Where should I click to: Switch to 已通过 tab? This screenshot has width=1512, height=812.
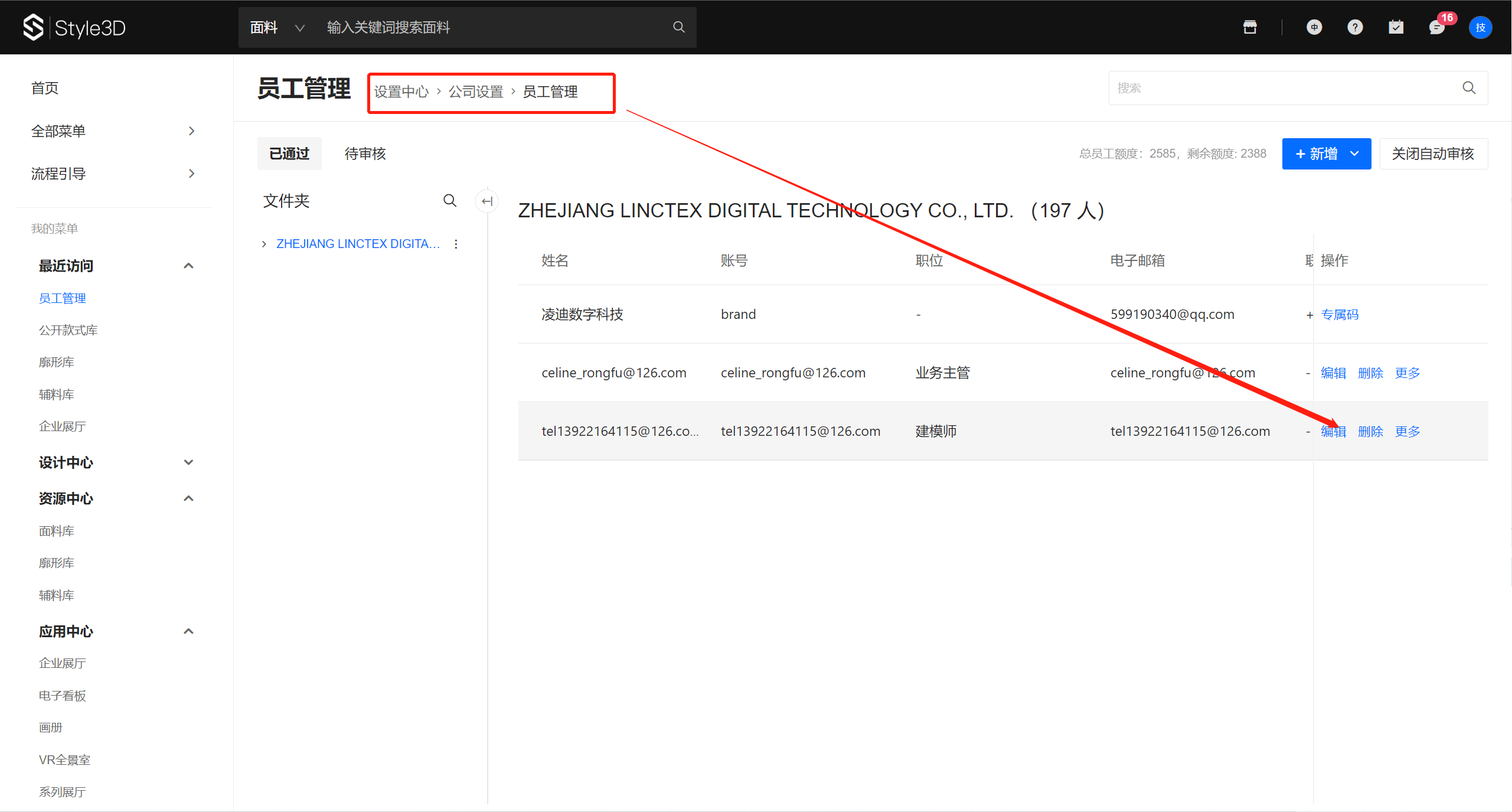[289, 154]
